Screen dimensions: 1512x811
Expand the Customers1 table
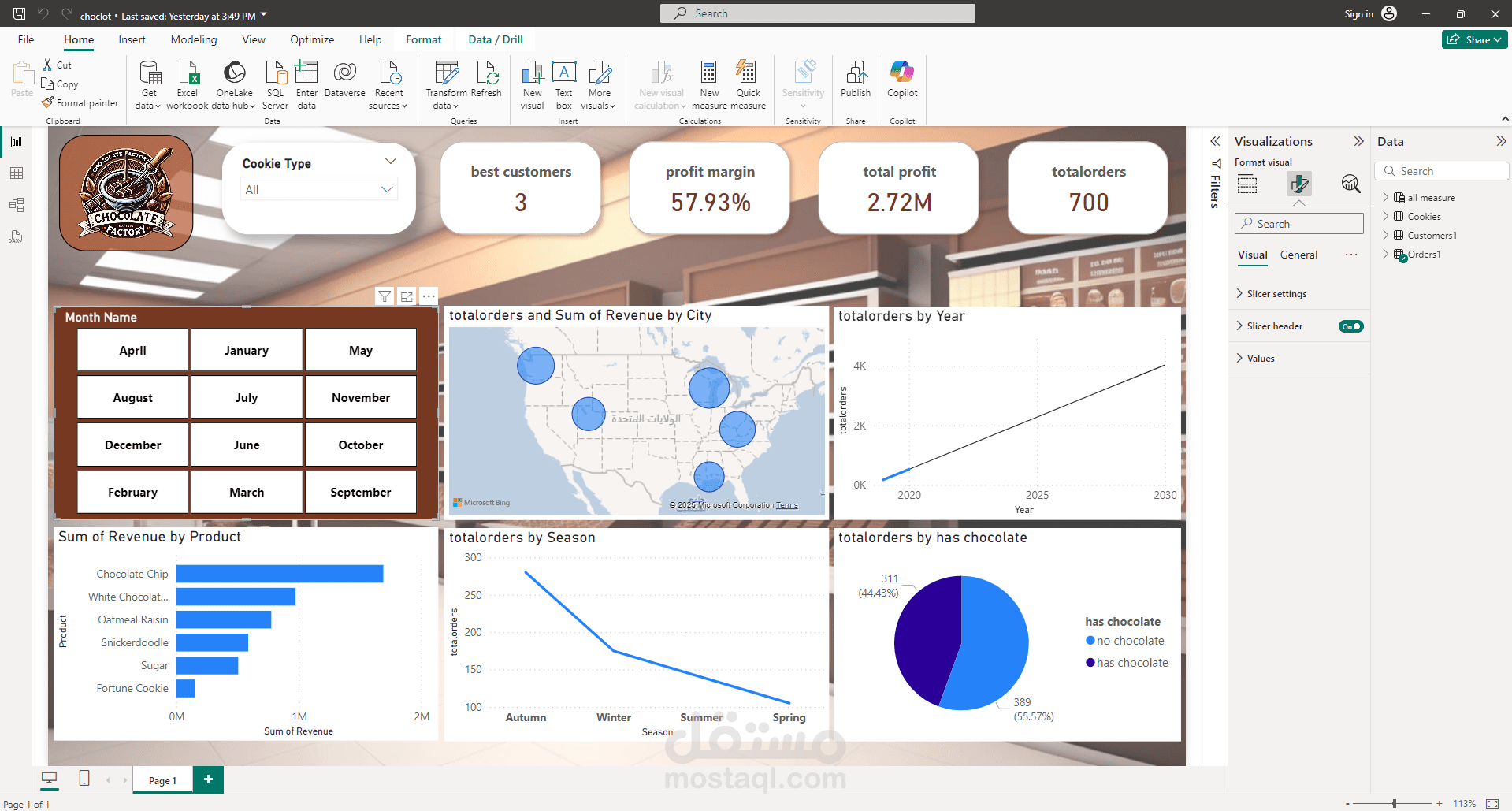click(1386, 235)
